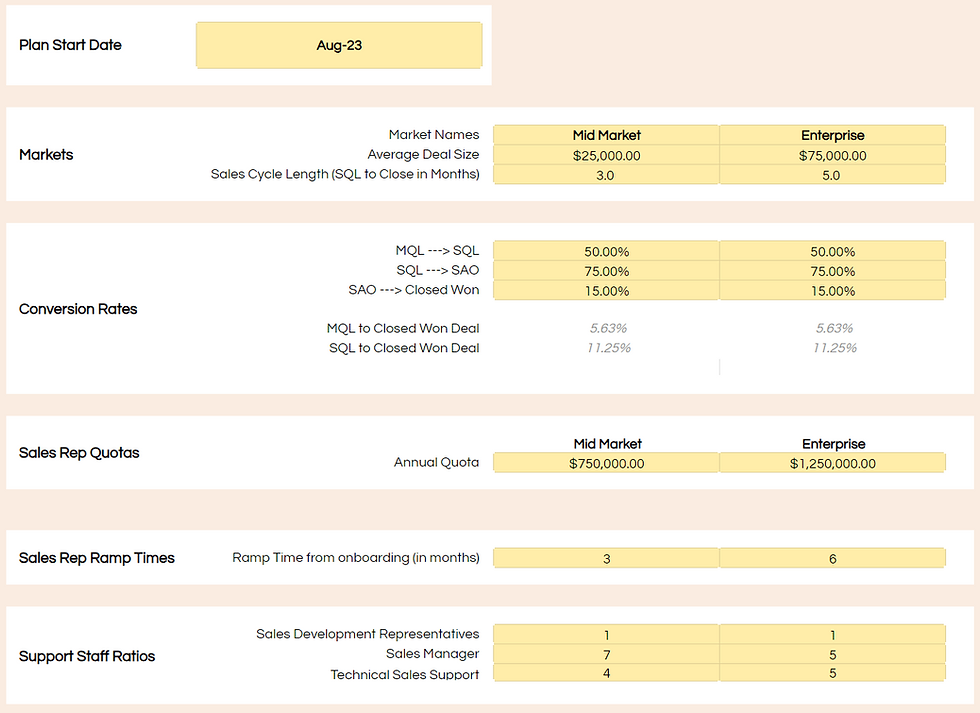Select the Enterprise market name header
Viewport: 980px width, 713px height.
tap(833, 135)
